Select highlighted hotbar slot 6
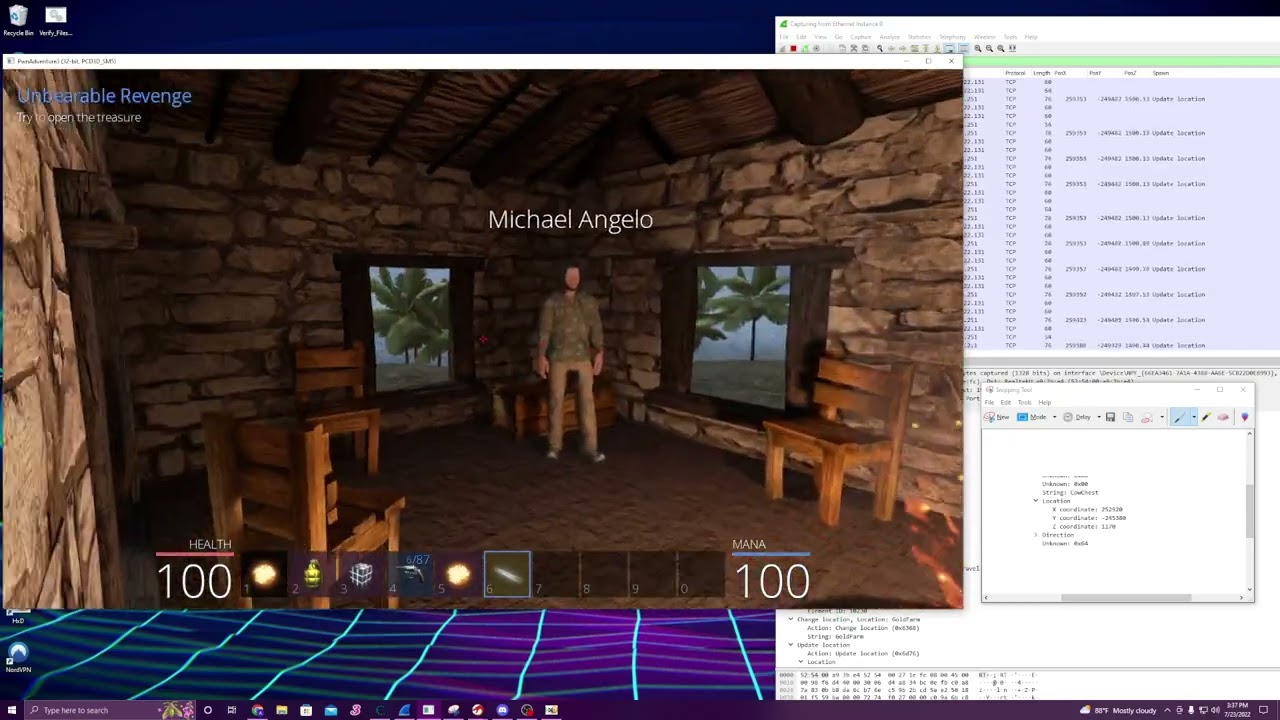The height and width of the screenshot is (720, 1280). pyautogui.click(x=507, y=575)
